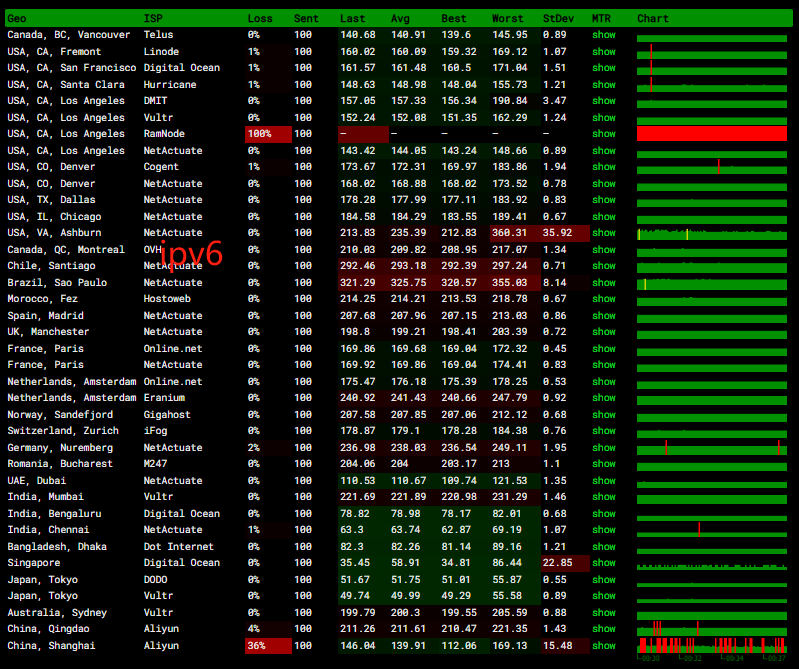Screen dimensions: 799x669
Task: Click show link for Fremont Linode row
Action: 604,51
